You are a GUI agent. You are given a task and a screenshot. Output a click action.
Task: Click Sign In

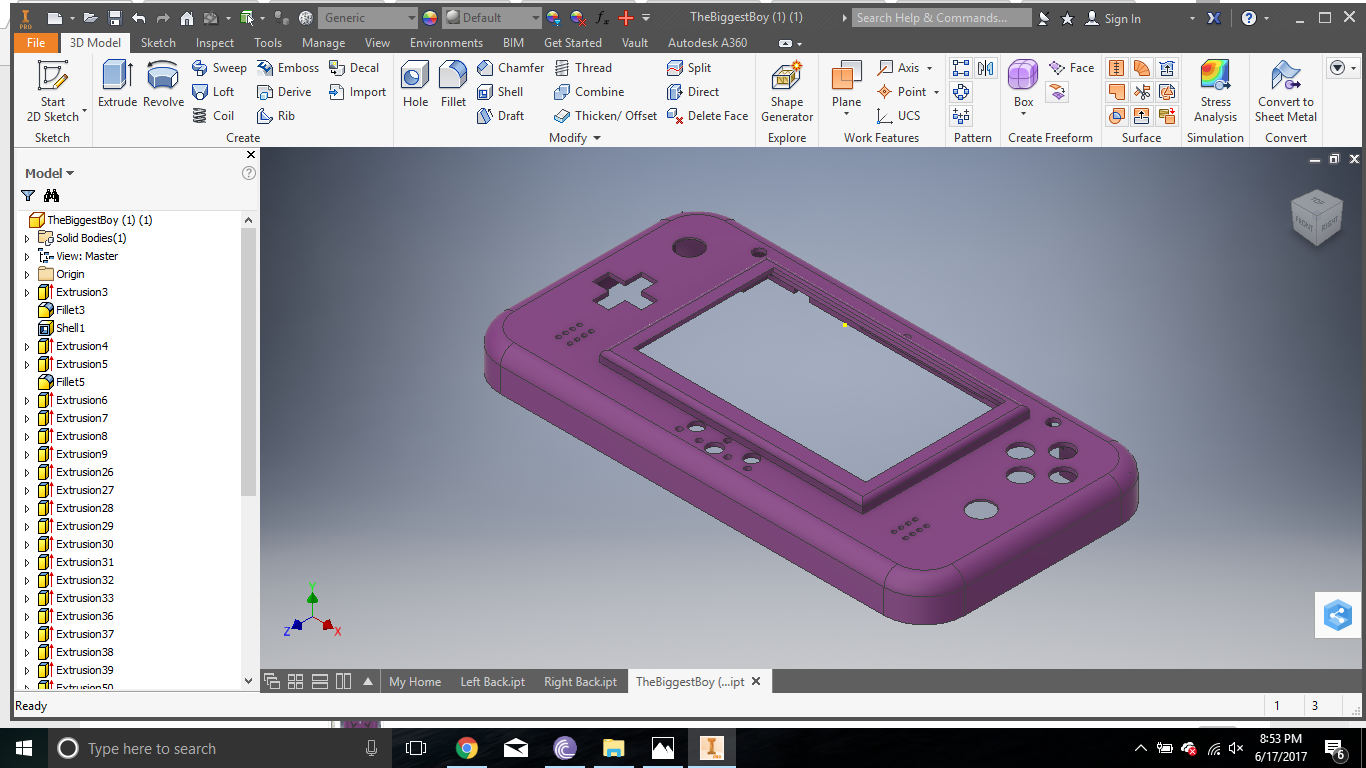[x=1112, y=18]
